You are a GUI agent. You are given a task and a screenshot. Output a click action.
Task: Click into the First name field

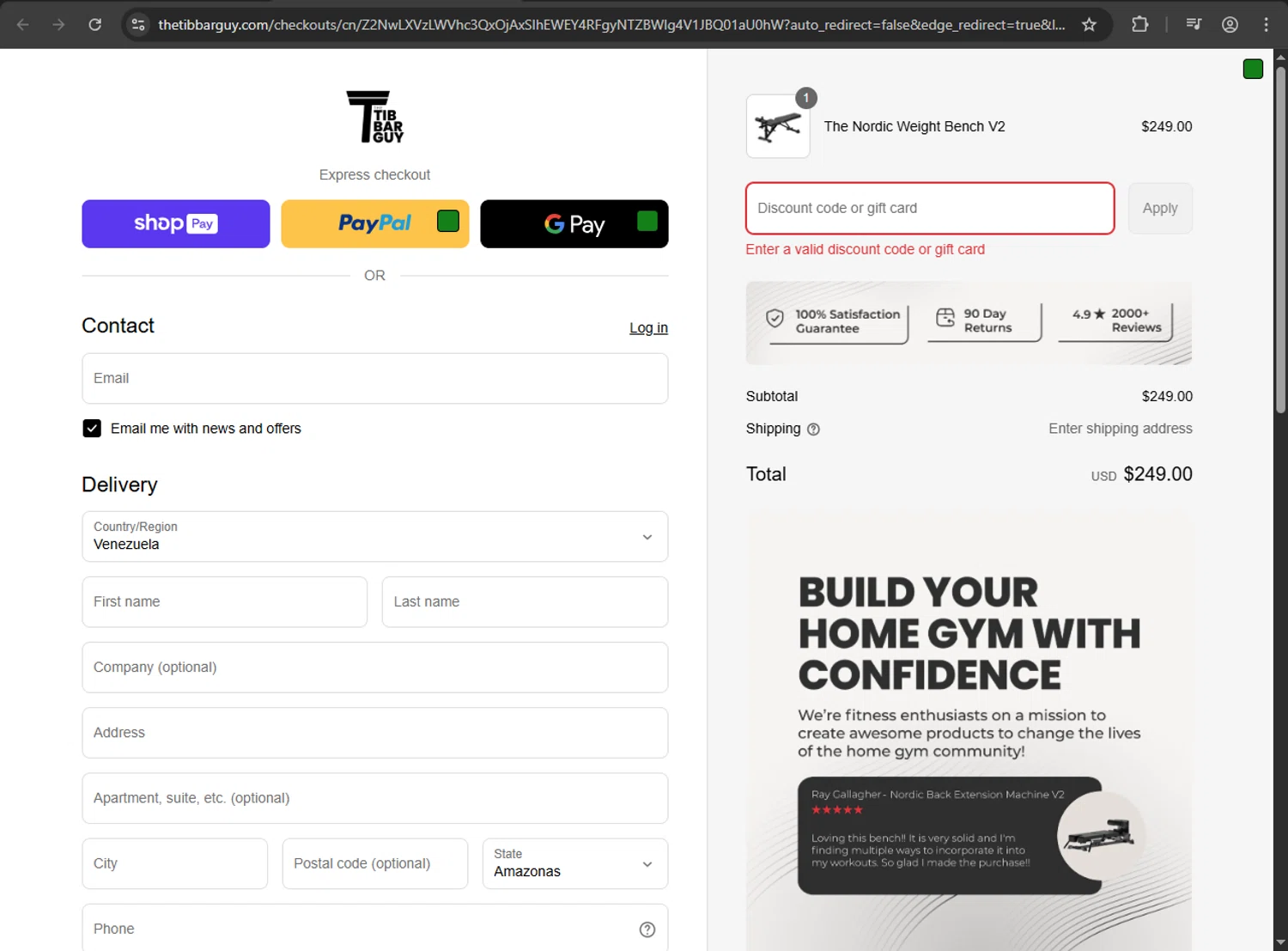click(x=225, y=602)
